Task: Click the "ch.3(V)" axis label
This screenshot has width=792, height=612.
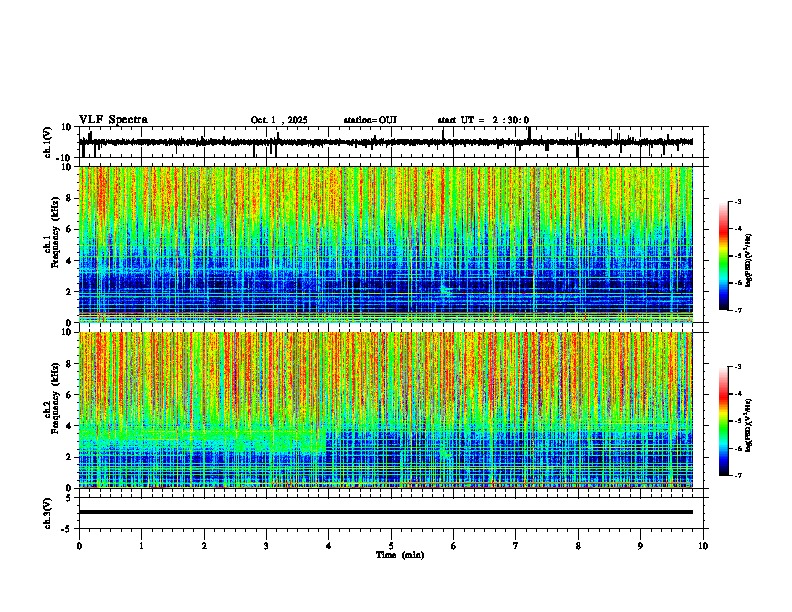Action: 48,514
